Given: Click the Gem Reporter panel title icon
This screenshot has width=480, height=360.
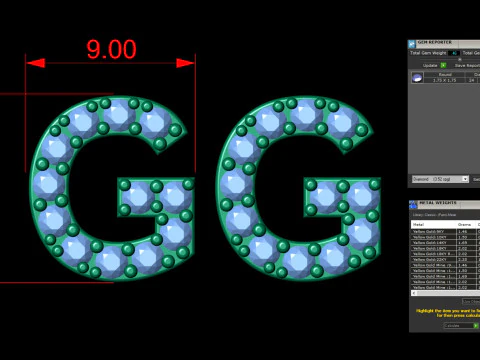Looking at the screenshot, I should click(x=412, y=44).
